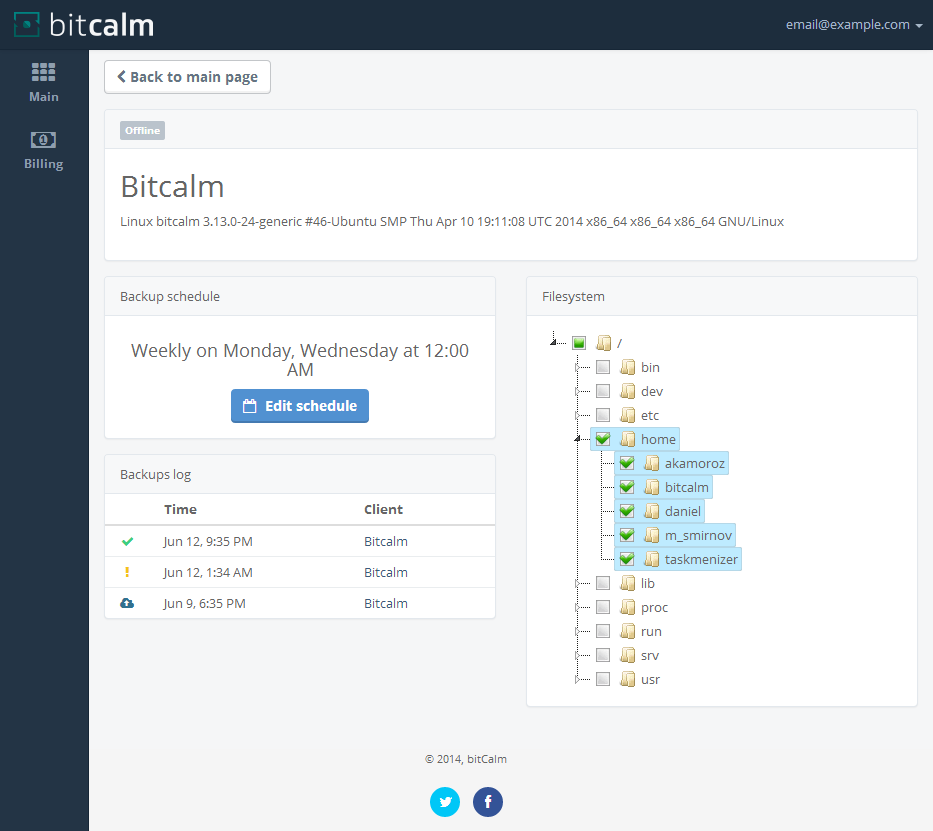The width and height of the screenshot is (933, 831).
Task: Collapse the root / tree node
Action: pos(553,342)
